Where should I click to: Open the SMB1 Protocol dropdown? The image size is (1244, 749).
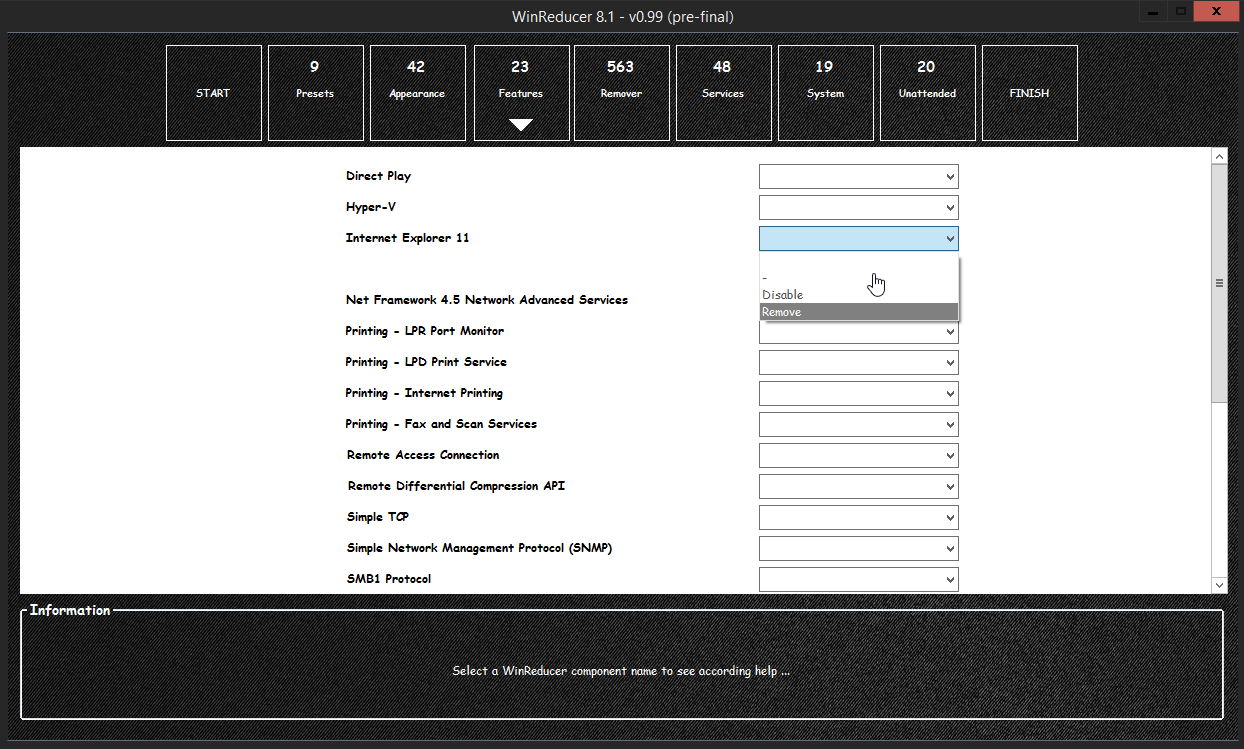pos(858,580)
